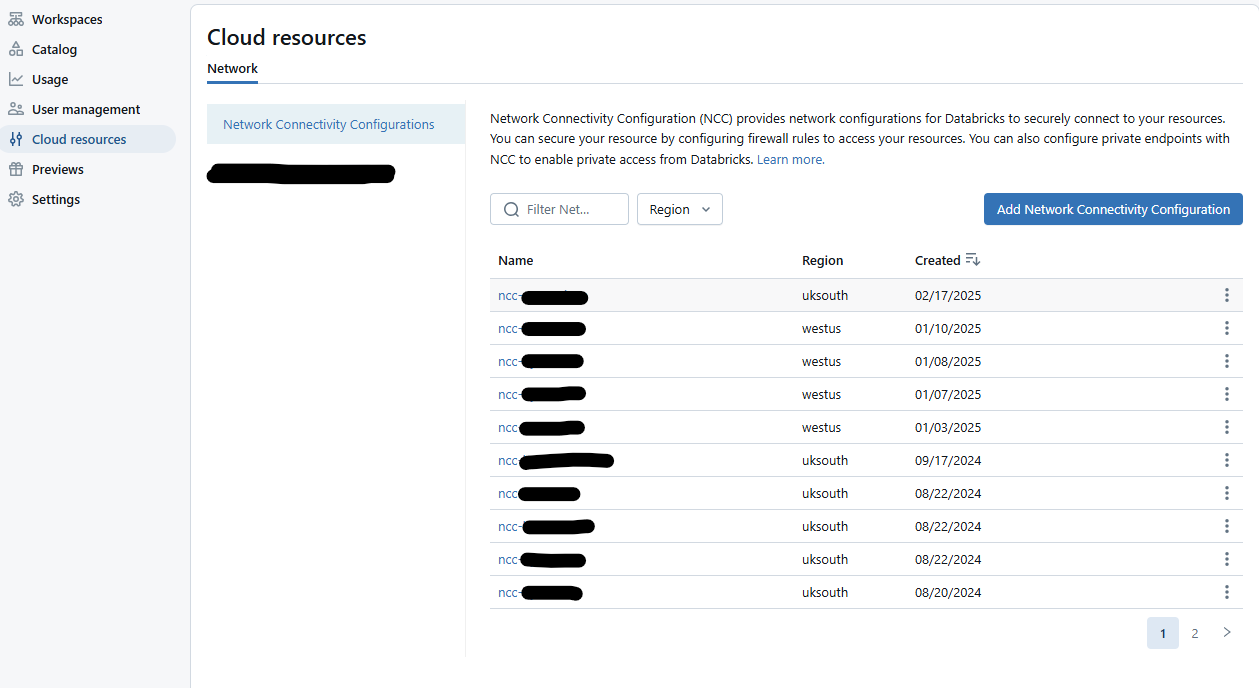View Usage via its sidebar icon

[16, 78]
